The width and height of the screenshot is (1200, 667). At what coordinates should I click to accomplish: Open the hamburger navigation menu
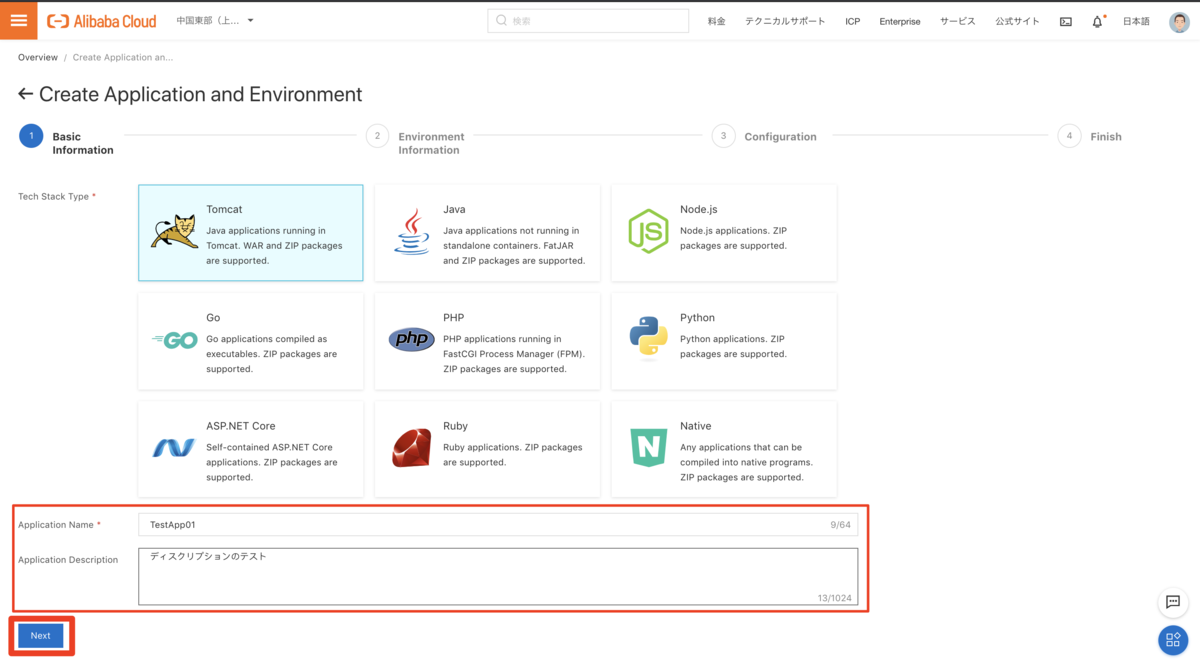pos(18,20)
